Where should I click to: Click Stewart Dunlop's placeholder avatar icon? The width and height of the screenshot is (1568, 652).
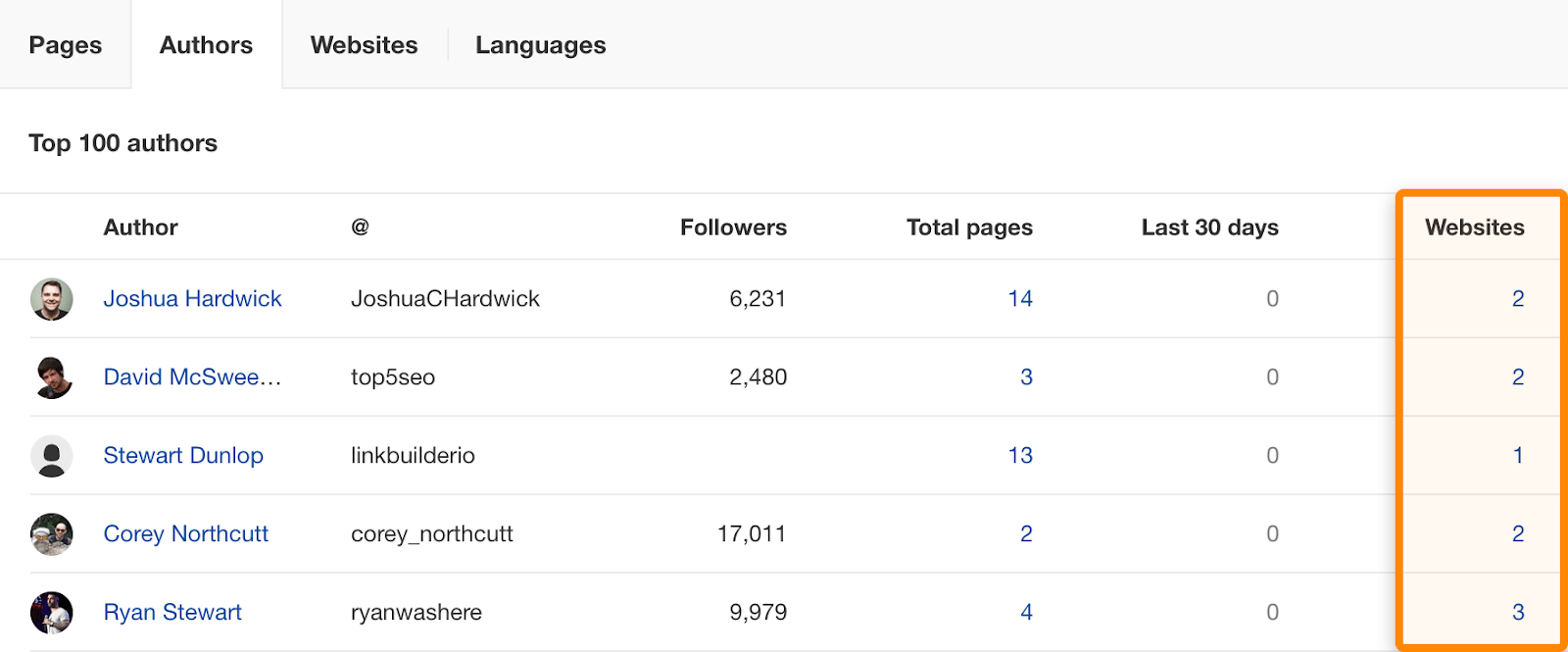pyautogui.click(x=52, y=456)
